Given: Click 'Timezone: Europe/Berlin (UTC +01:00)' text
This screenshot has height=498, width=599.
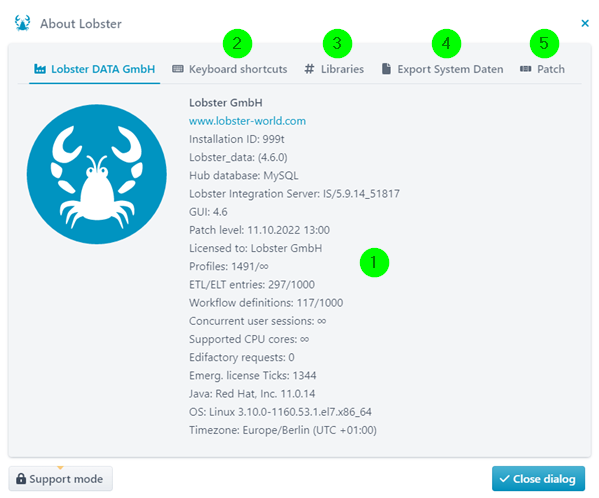Looking at the screenshot, I should pyautogui.click(x=283, y=430).
